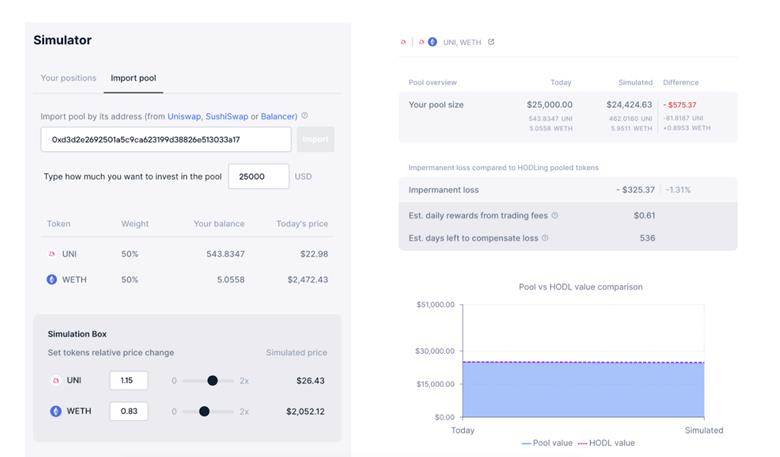This screenshot has height=457, width=780.
Task: Open the Balancer link
Action: 279,116
